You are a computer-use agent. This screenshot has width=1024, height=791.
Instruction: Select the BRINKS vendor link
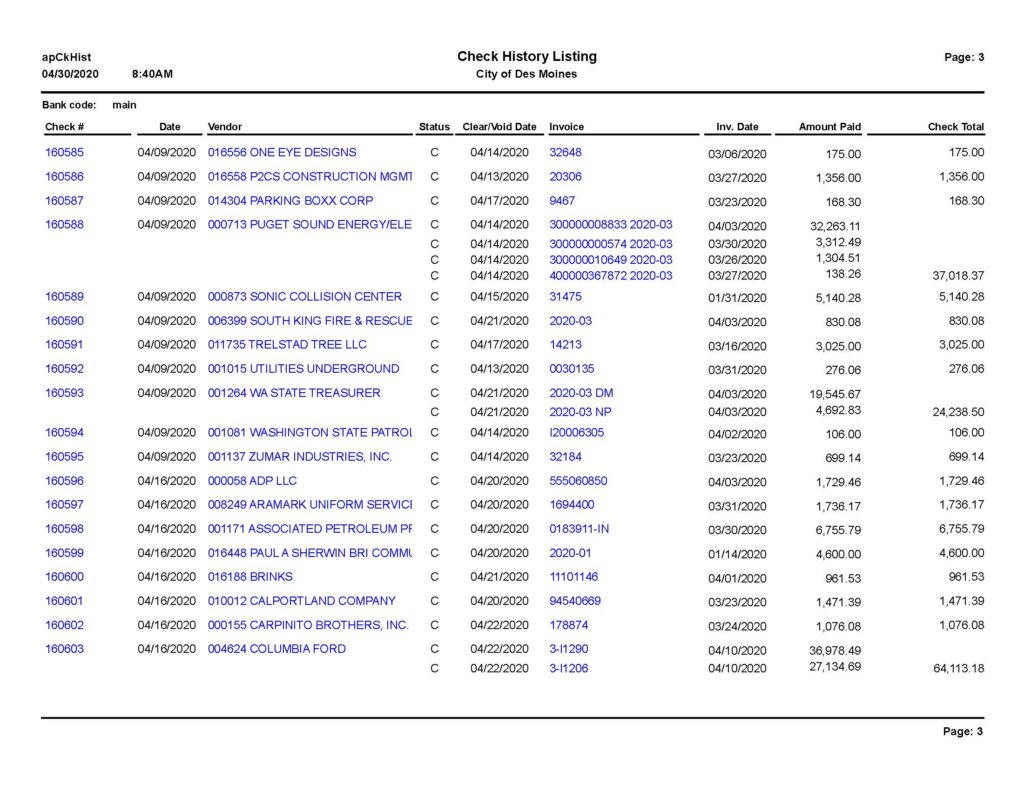click(250, 577)
